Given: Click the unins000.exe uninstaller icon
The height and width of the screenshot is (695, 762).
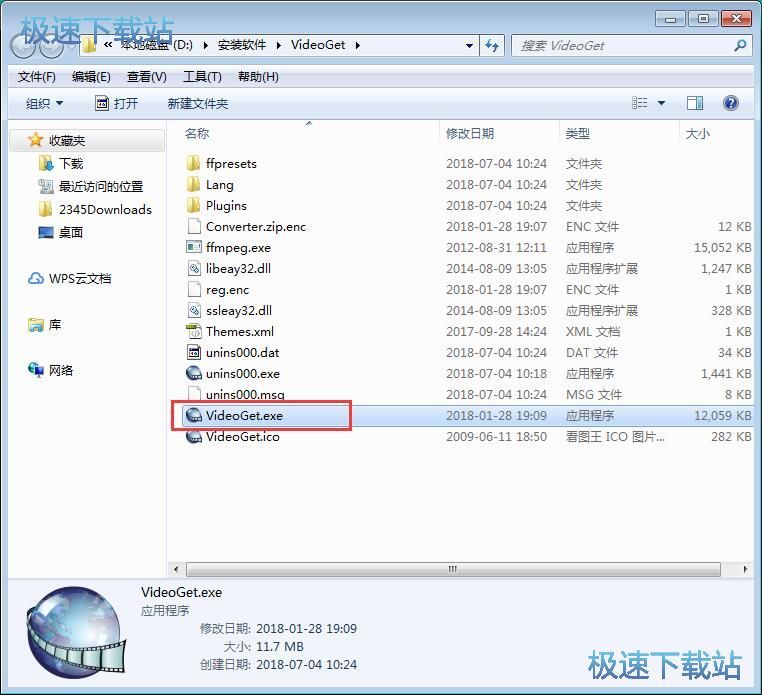Looking at the screenshot, I should [x=194, y=374].
